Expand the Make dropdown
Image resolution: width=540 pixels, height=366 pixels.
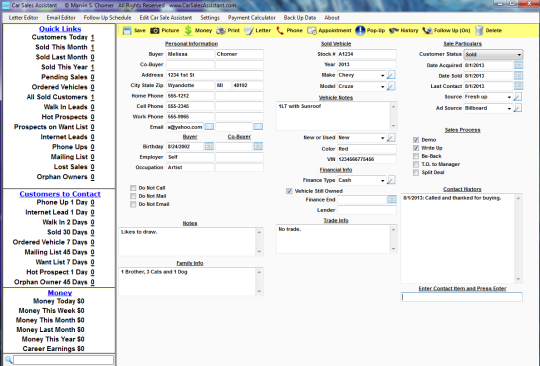[382, 75]
